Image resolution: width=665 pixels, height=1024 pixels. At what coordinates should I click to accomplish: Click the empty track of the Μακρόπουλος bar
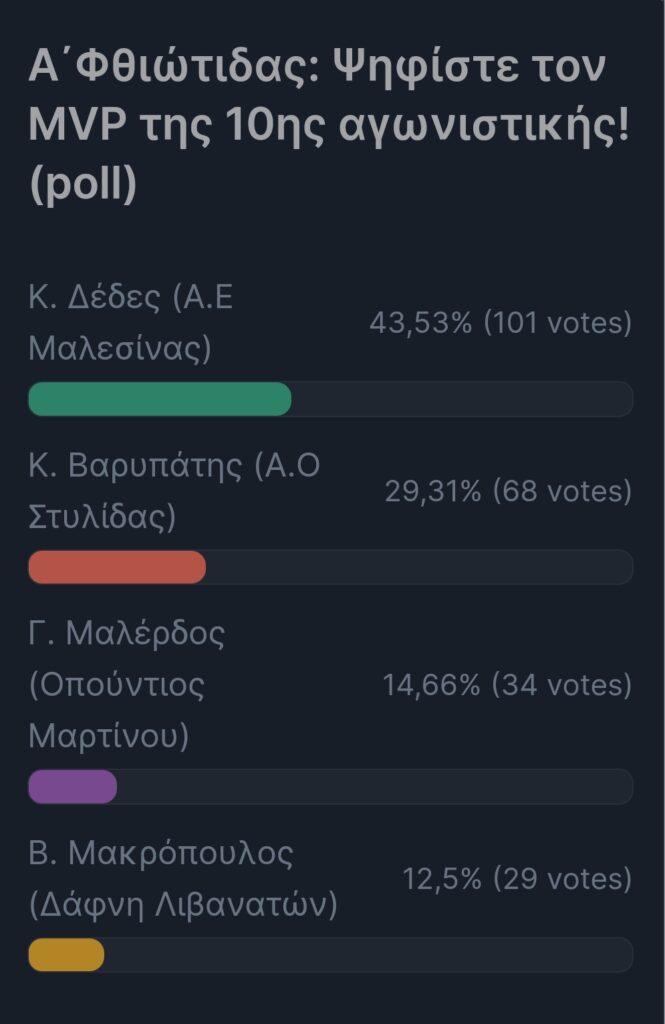click(369, 955)
